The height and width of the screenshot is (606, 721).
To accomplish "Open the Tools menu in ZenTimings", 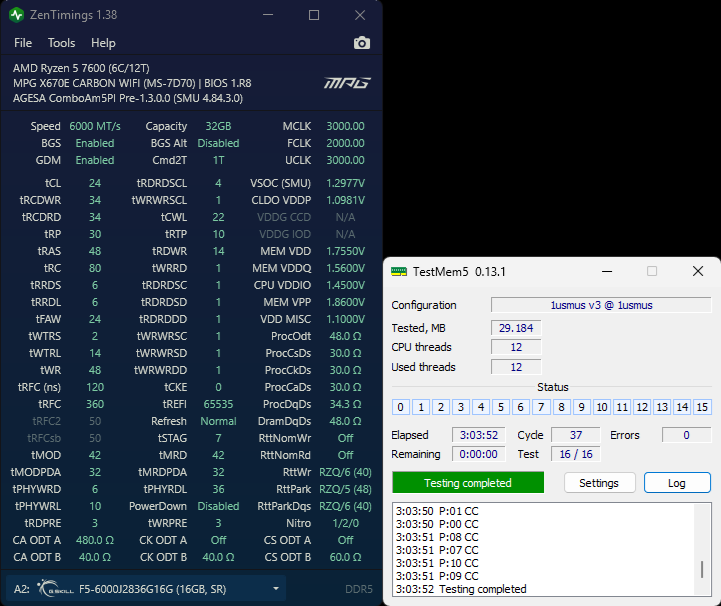I will pyautogui.click(x=61, y=43).
